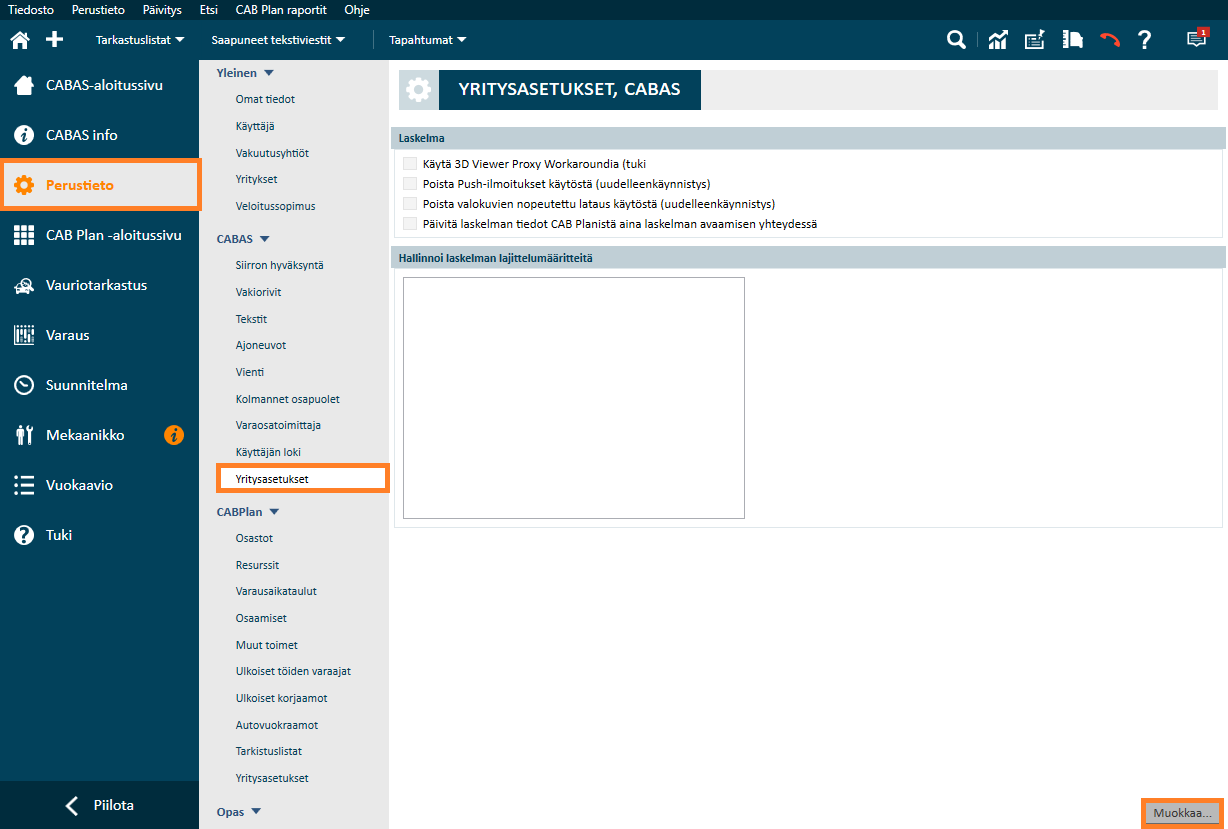Viewport: 1228px width, 829px height.
Task: Go to the home icon in the toolbar
Action: point(19,40)
